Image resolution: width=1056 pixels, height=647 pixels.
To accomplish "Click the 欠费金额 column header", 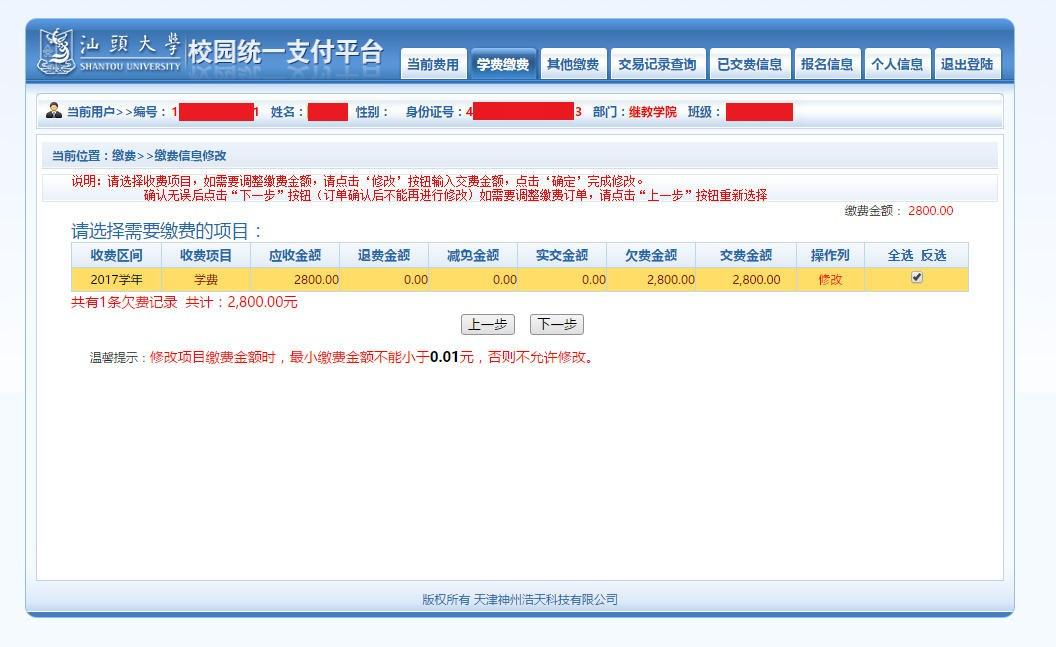I will point(650,255).
